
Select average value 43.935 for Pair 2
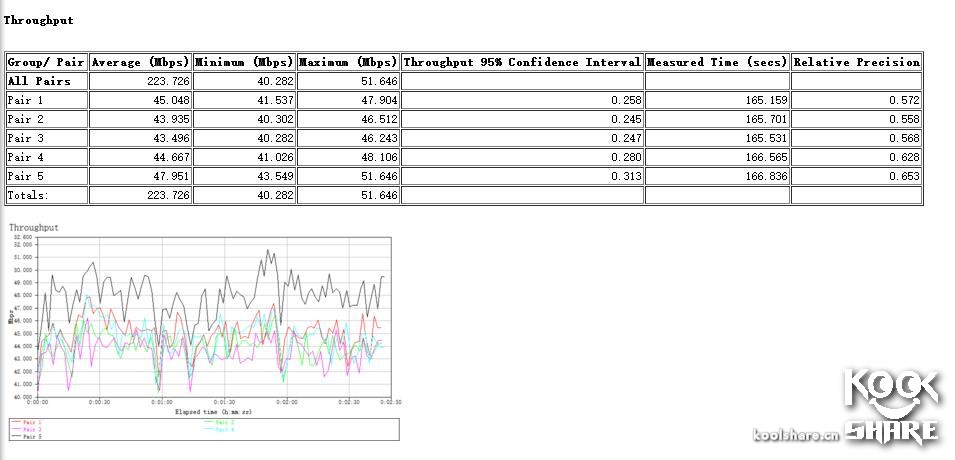pos(171,119)
